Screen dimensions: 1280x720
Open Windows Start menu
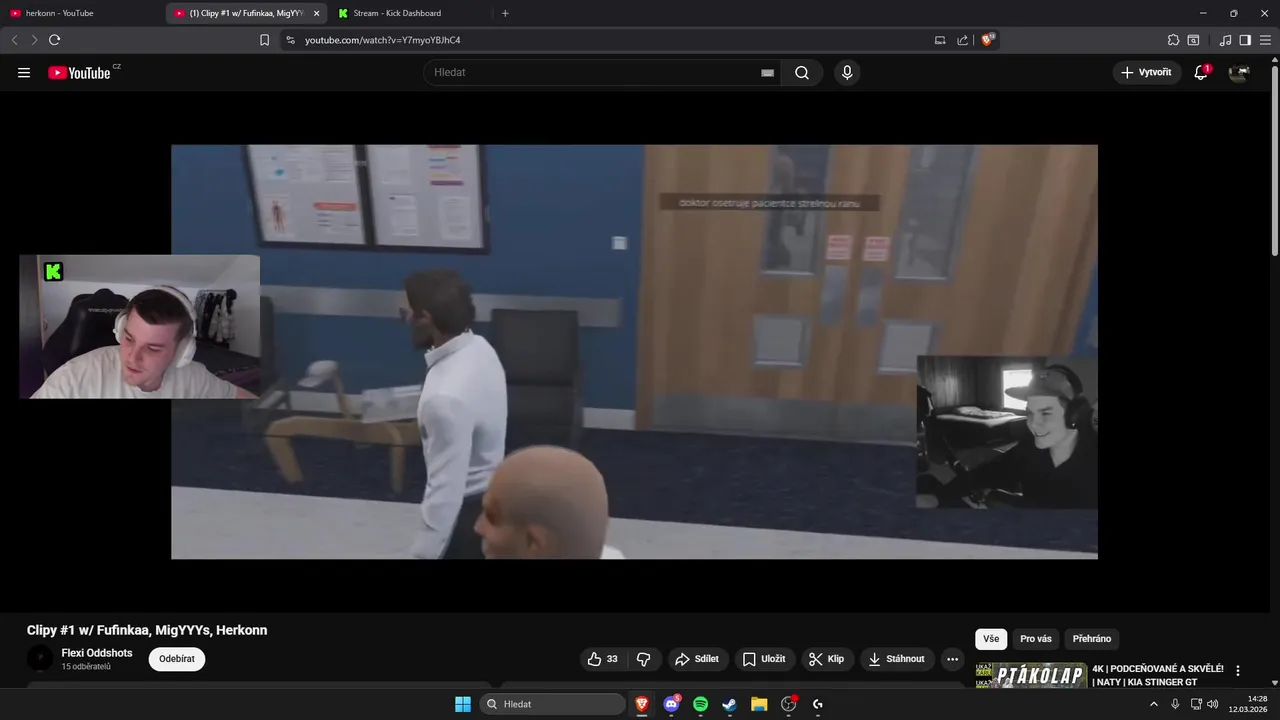click(463, 704)
